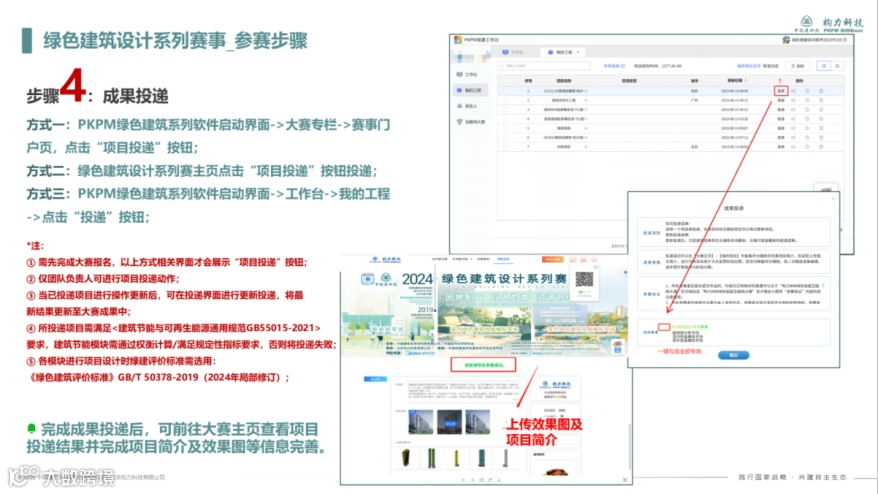The height and width of the screenshot is (494, 878).
Task: Open the third building rendering thumbnail
Action: pyautogui.click(x=478, y=422)
